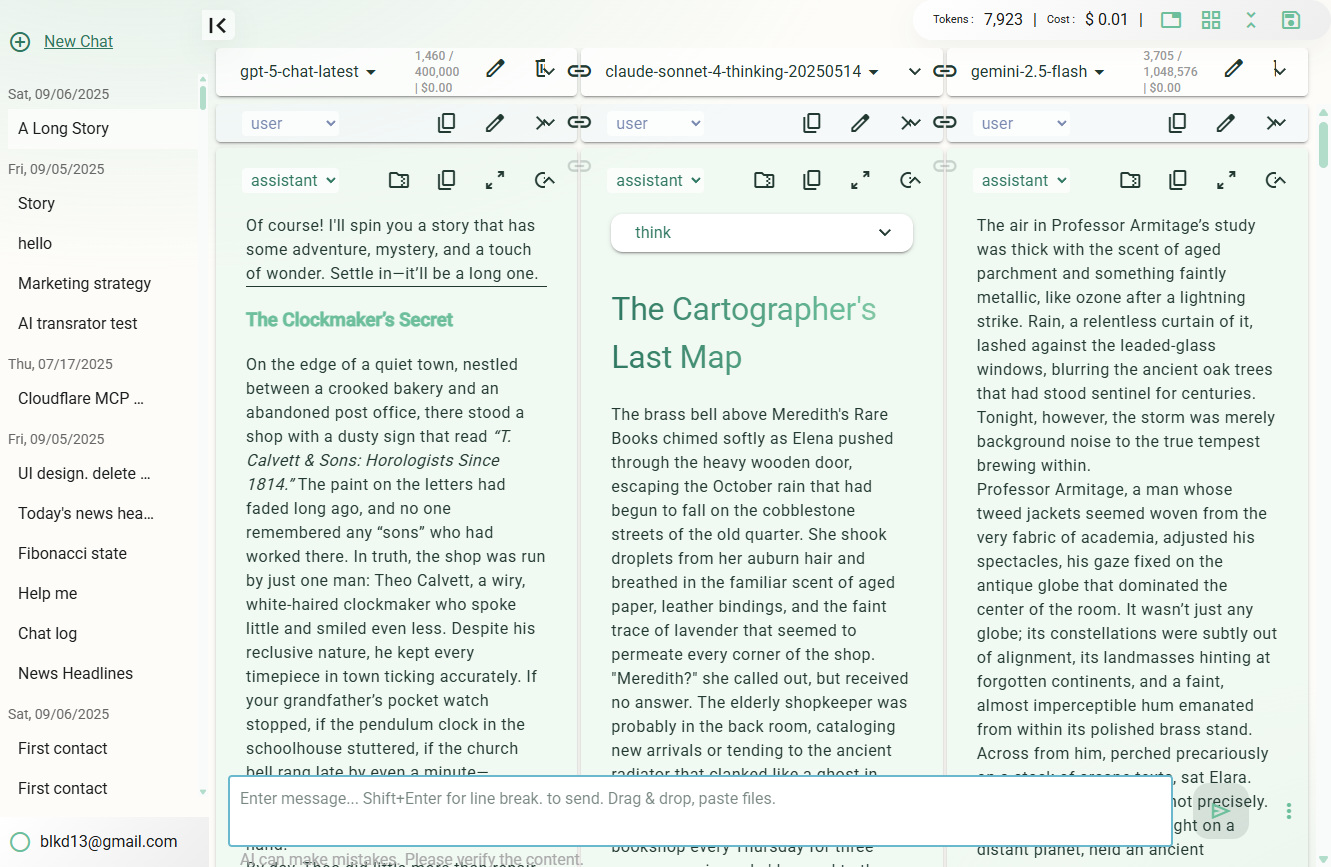The image size is (1331, 867).
Task: Enable the dimmed link between gpt-5 and claude assistant rows
Action: (x=579, y=165)
